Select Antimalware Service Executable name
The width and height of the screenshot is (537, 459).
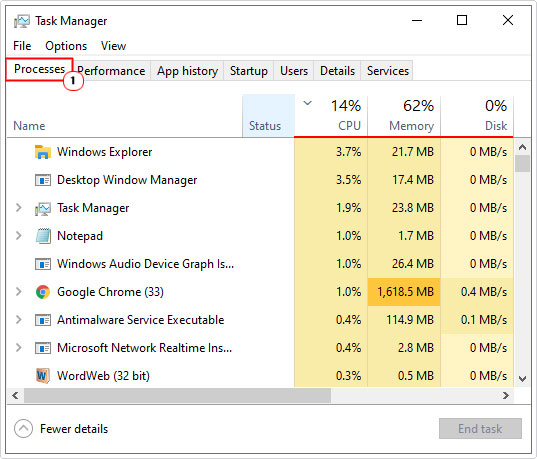click(140, 320)
